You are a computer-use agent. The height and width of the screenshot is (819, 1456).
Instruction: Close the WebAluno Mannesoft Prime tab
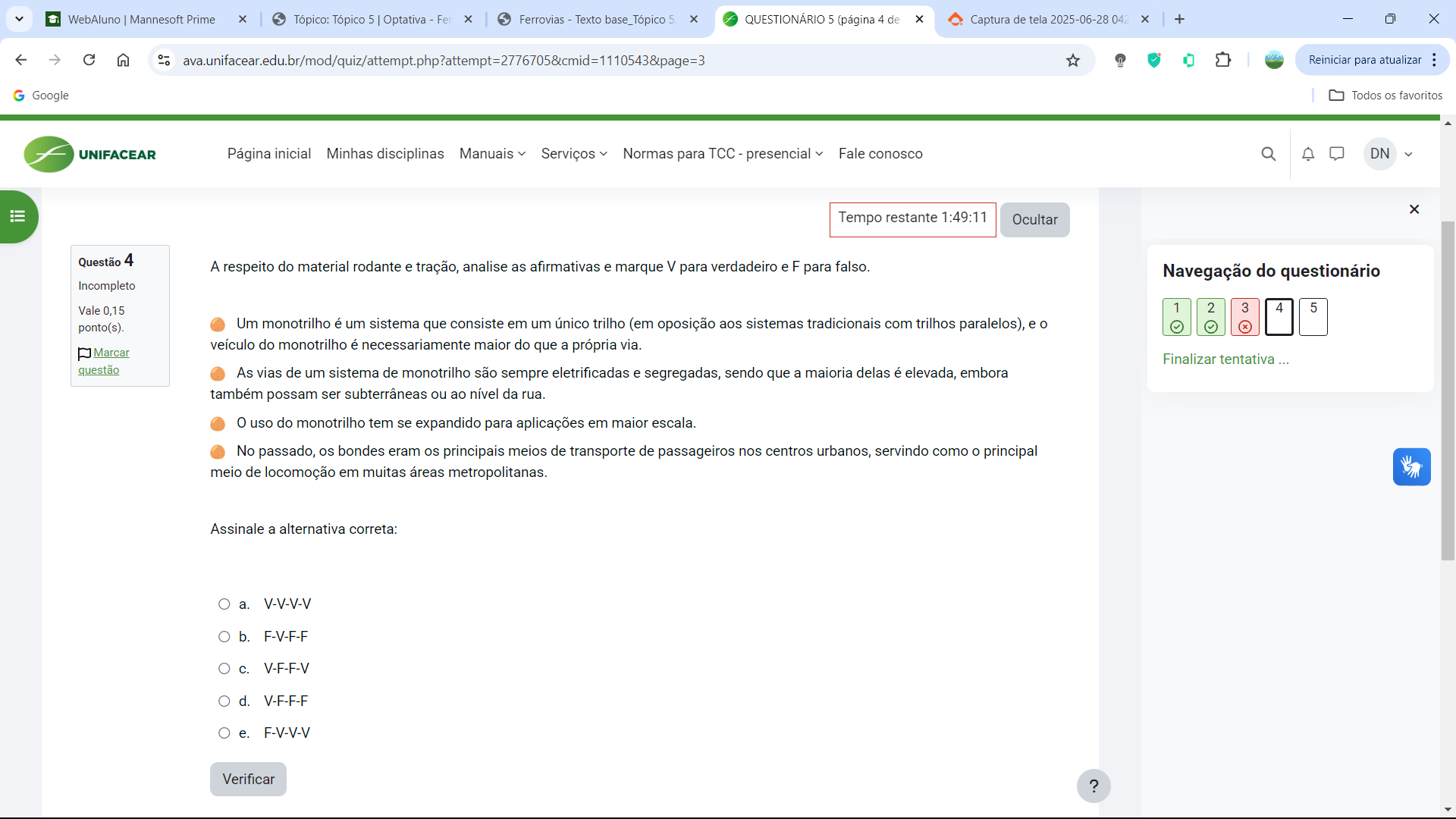[x=243, y=19]
